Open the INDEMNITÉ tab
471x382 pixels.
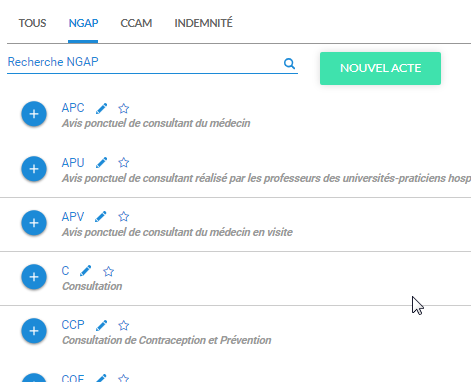[x=203, y=23]
